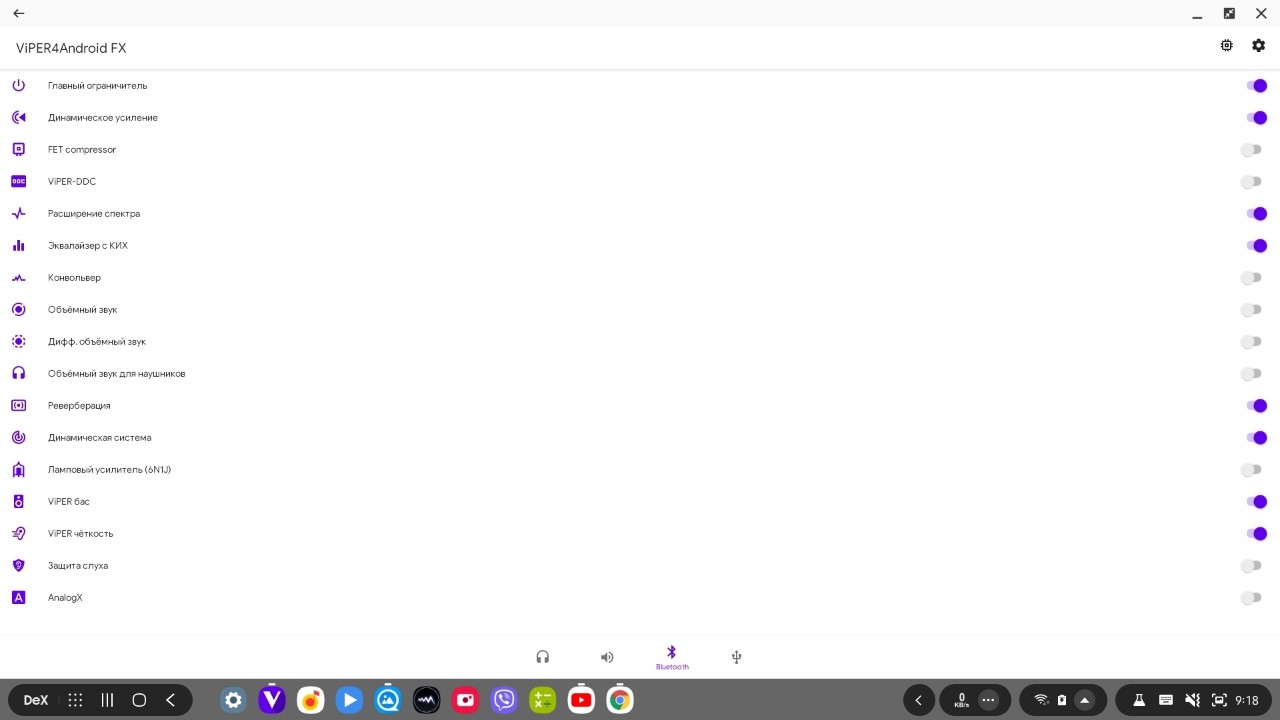Switch off the ViPER чёткость toggle
Viewport: 1280px width, 720px height.
click(x=1256, y=534)
